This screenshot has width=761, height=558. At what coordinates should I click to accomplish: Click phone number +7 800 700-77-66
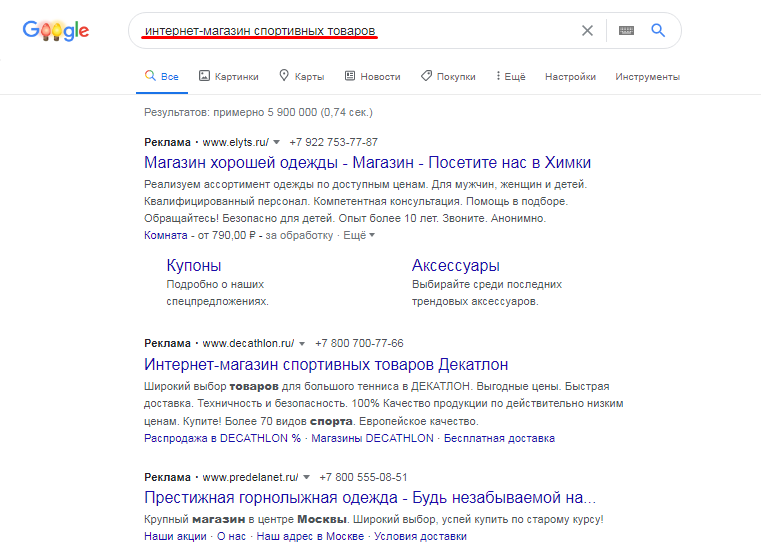pyautogui.click(x=359, y=344)
